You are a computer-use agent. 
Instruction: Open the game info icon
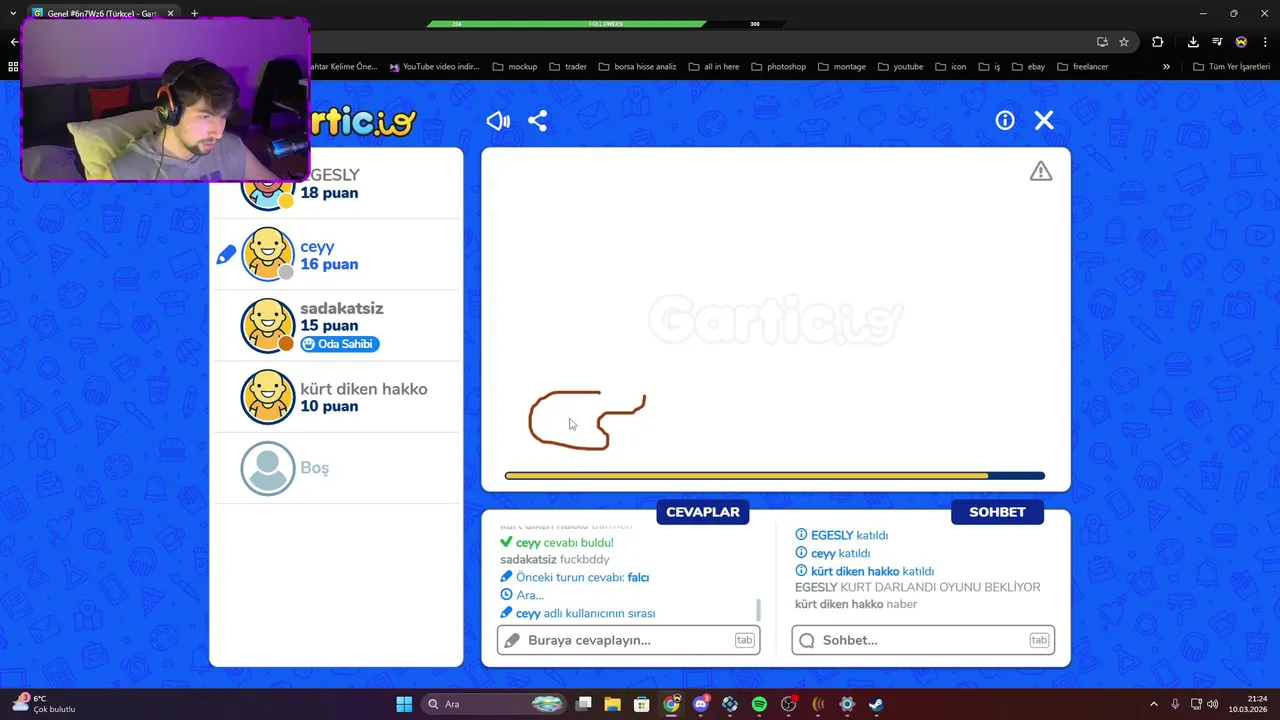(x=1005, y=120)
